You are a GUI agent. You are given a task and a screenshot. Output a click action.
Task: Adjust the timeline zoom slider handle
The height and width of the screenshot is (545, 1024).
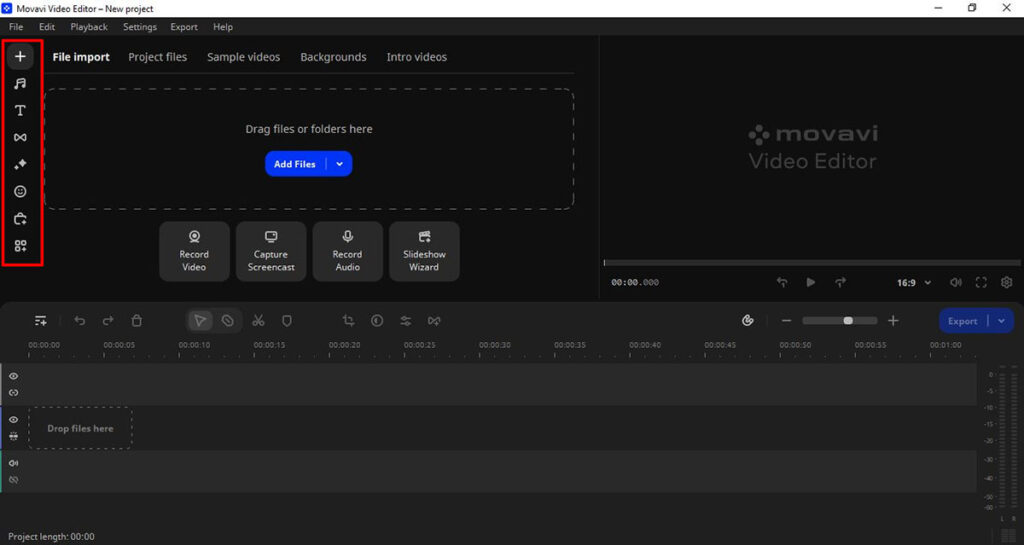[848, 320]
